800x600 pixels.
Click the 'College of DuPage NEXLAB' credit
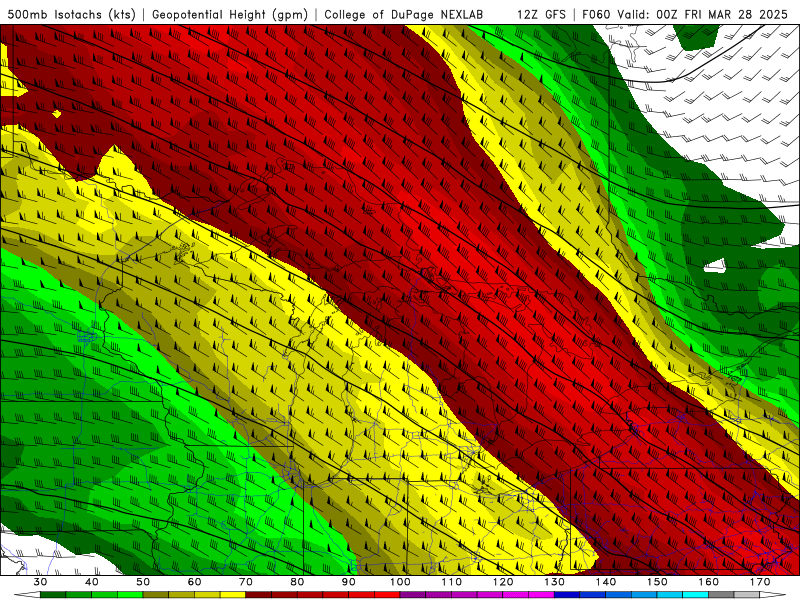[404, 14]
